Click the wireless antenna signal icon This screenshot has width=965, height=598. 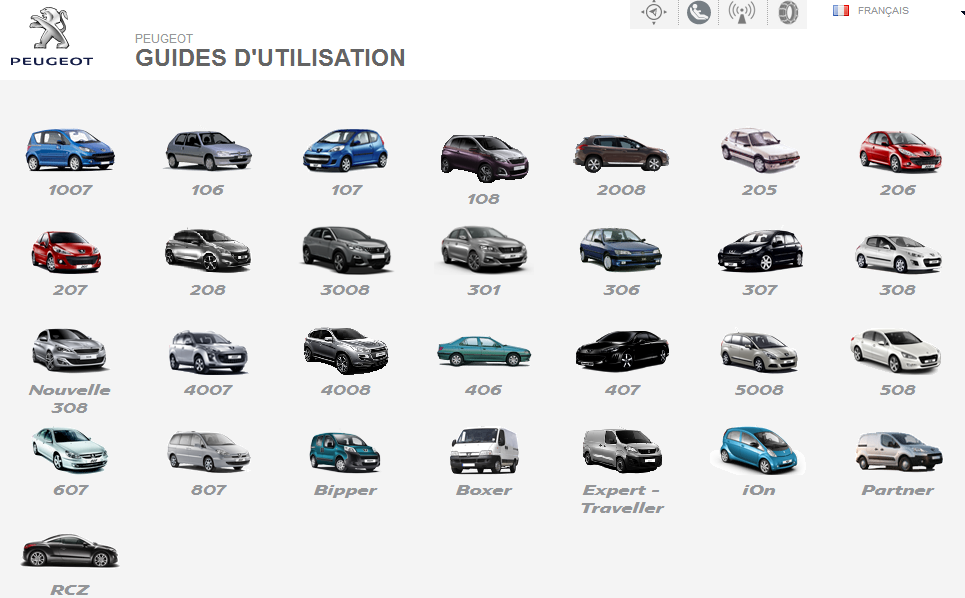click(742, 13)
